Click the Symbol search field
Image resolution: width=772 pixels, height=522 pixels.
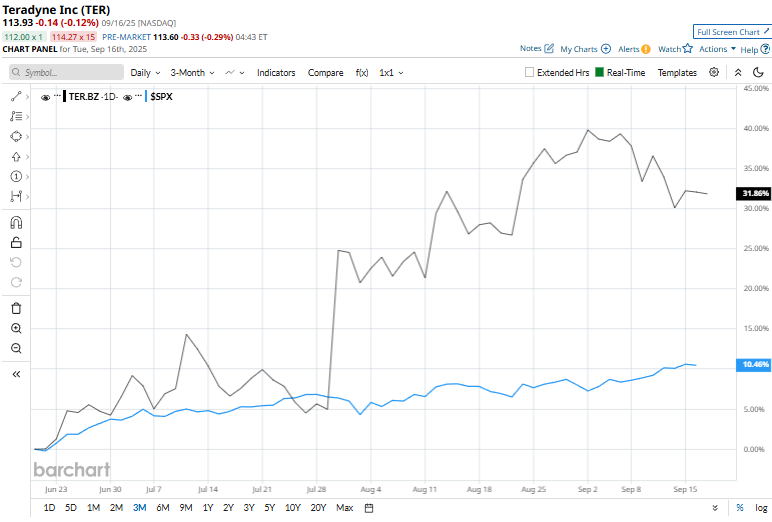tap(66, 72)
